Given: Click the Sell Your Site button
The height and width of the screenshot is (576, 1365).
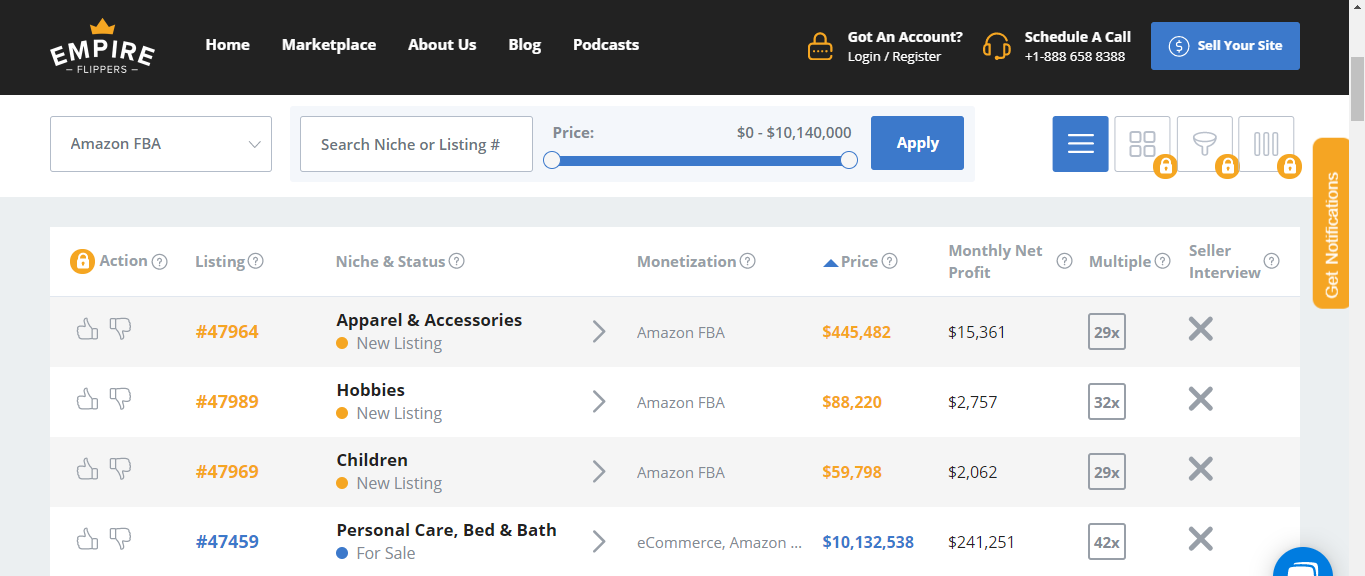Looking at the screenshot, I should [x=1225, y=46].
